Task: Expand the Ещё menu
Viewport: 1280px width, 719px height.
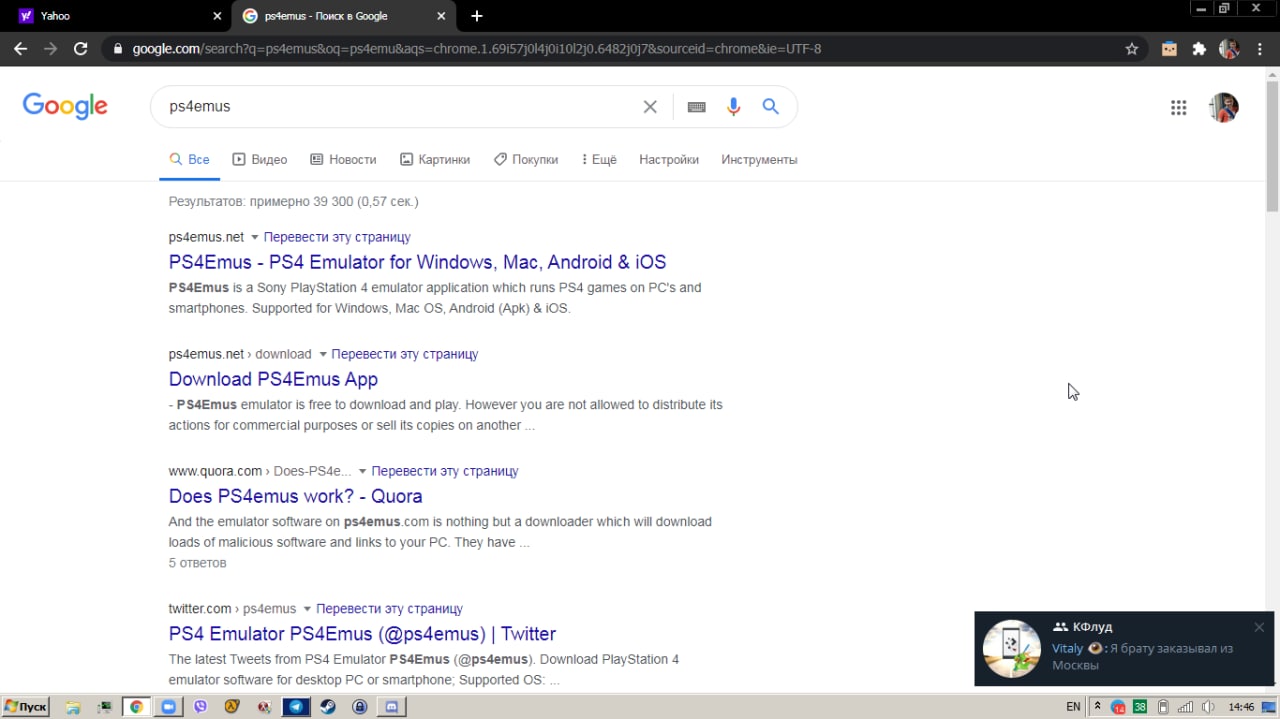Action: tap(599, 160)
